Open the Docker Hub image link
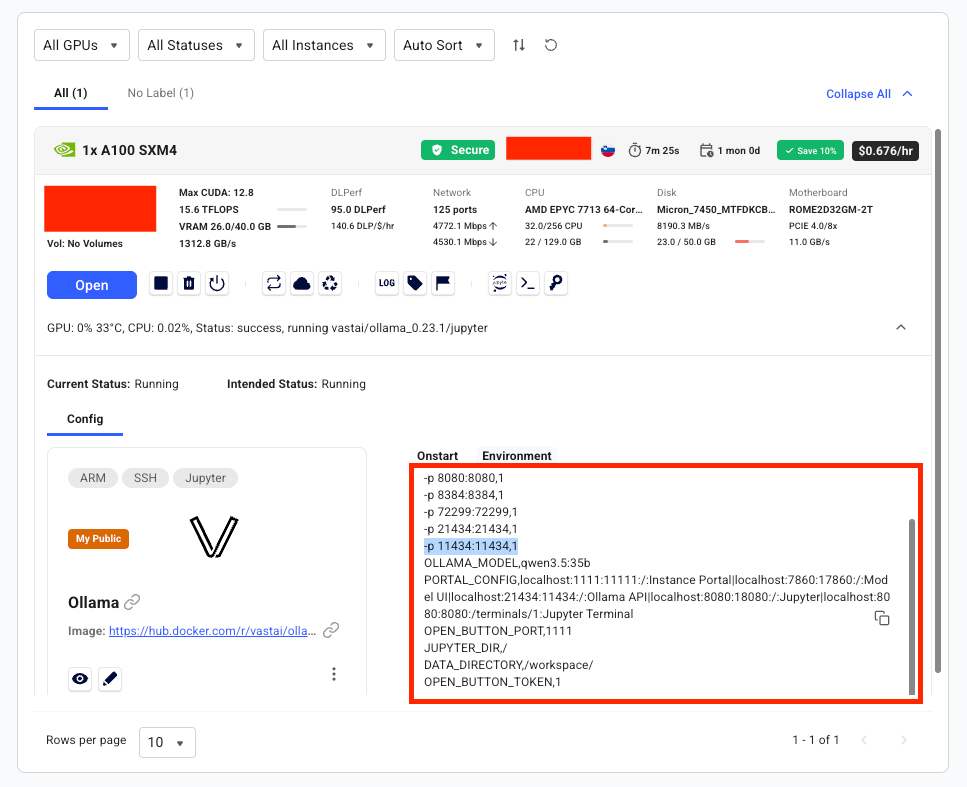 point(212,631)
